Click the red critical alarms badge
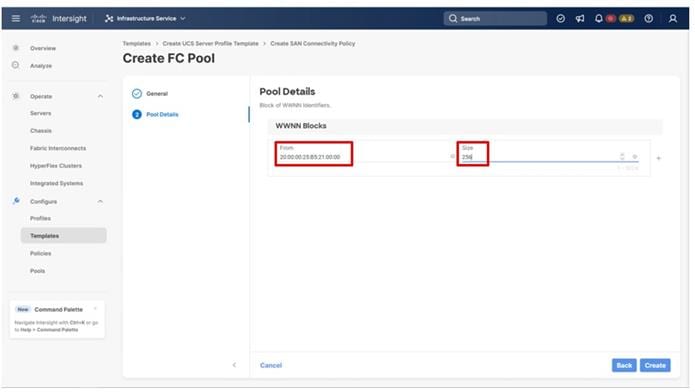Viewport: 695px width, 392px height. [611, 18]
